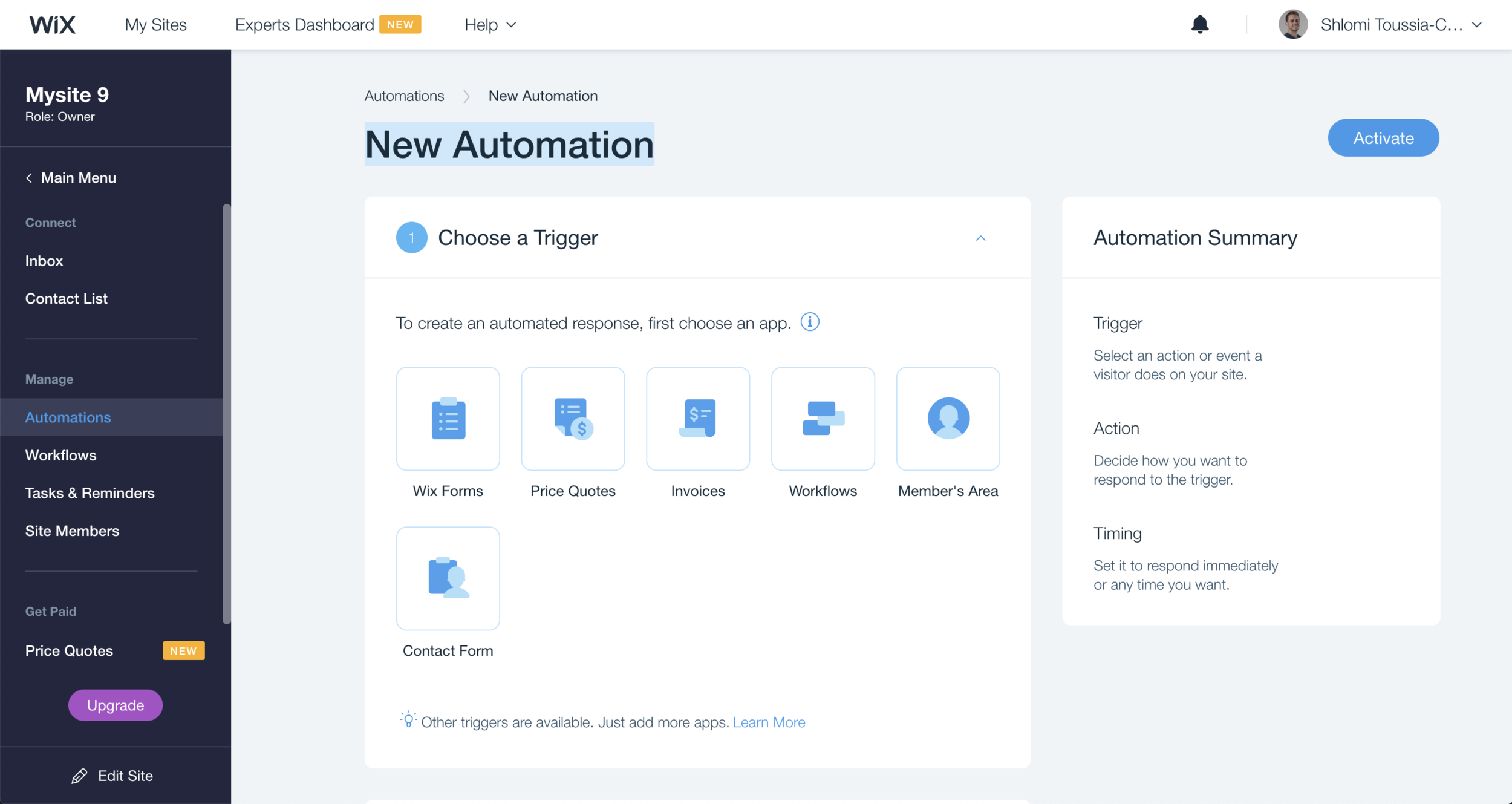Open Workflows in the sidebar

[x=60, y=455]
